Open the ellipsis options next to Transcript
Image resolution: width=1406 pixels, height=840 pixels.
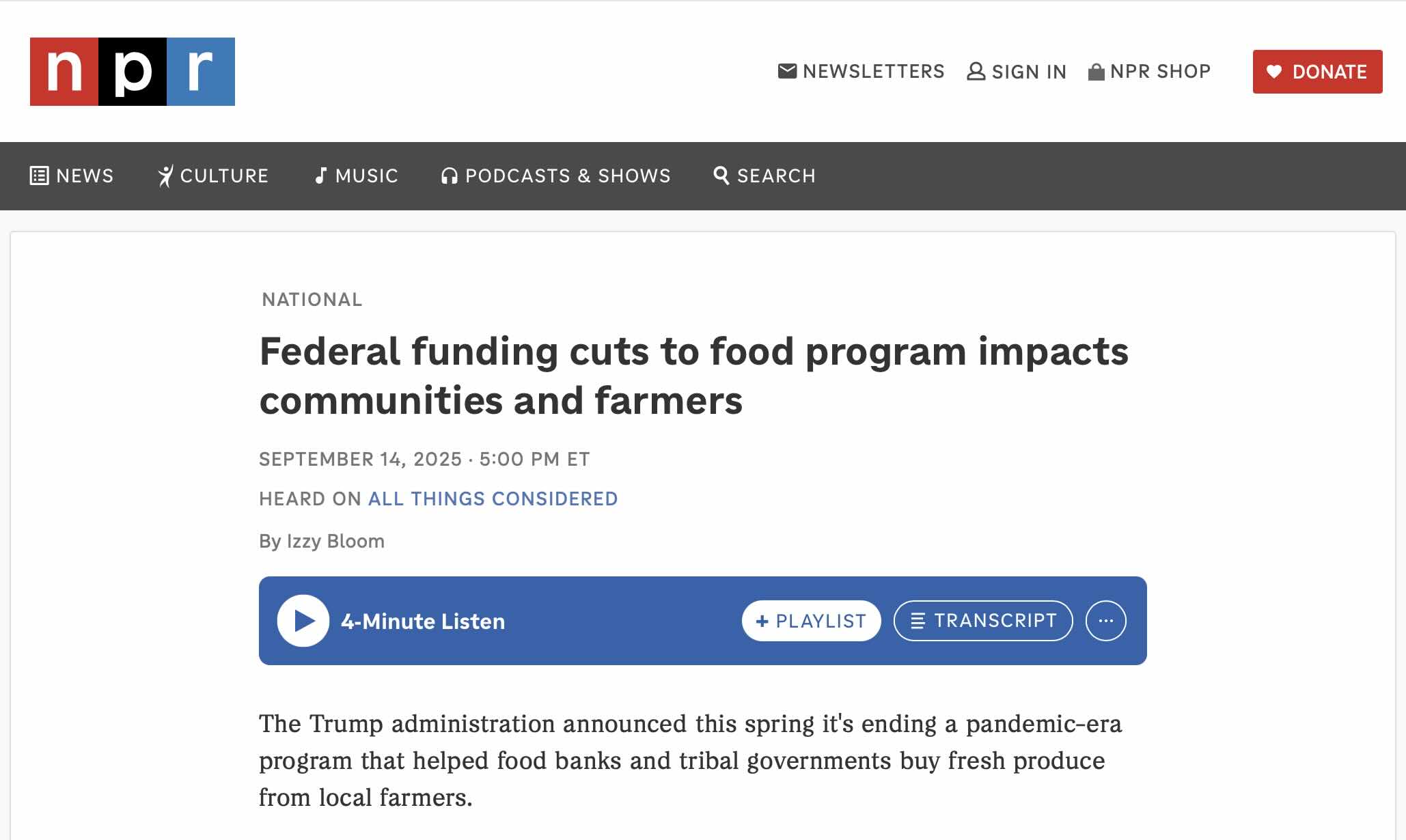(1105, 620)
